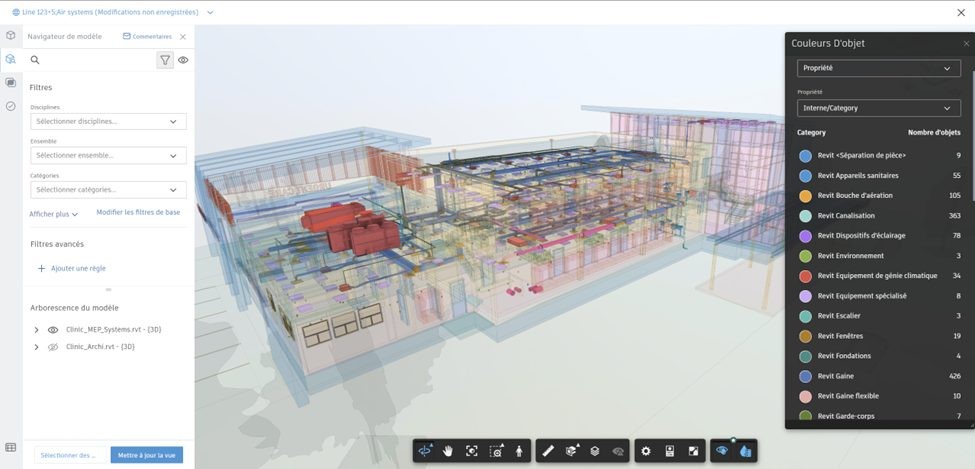Activate the Pan hand tool

(449, 451)
